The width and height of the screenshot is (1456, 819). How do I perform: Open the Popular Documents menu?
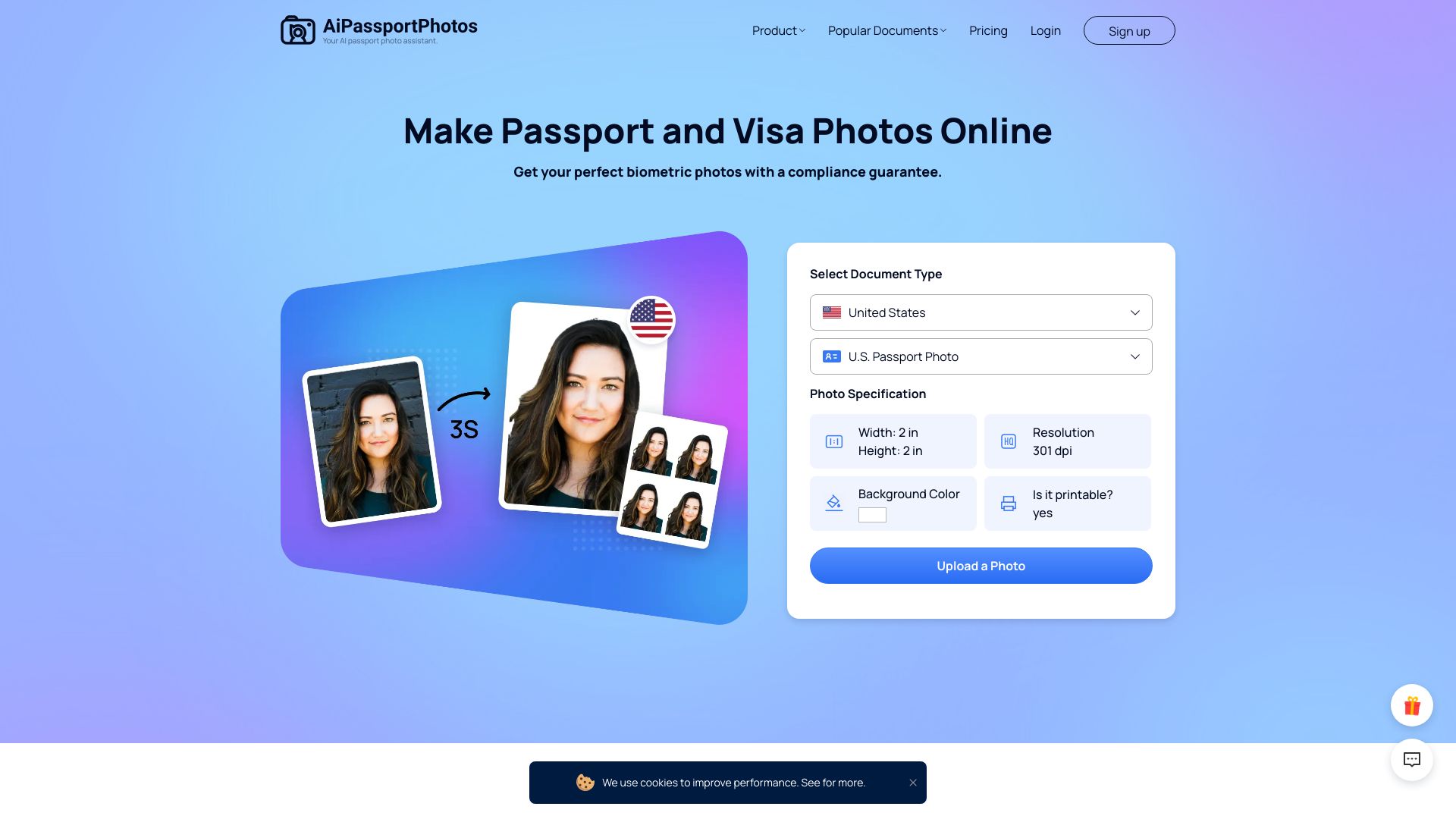[886, 30]
